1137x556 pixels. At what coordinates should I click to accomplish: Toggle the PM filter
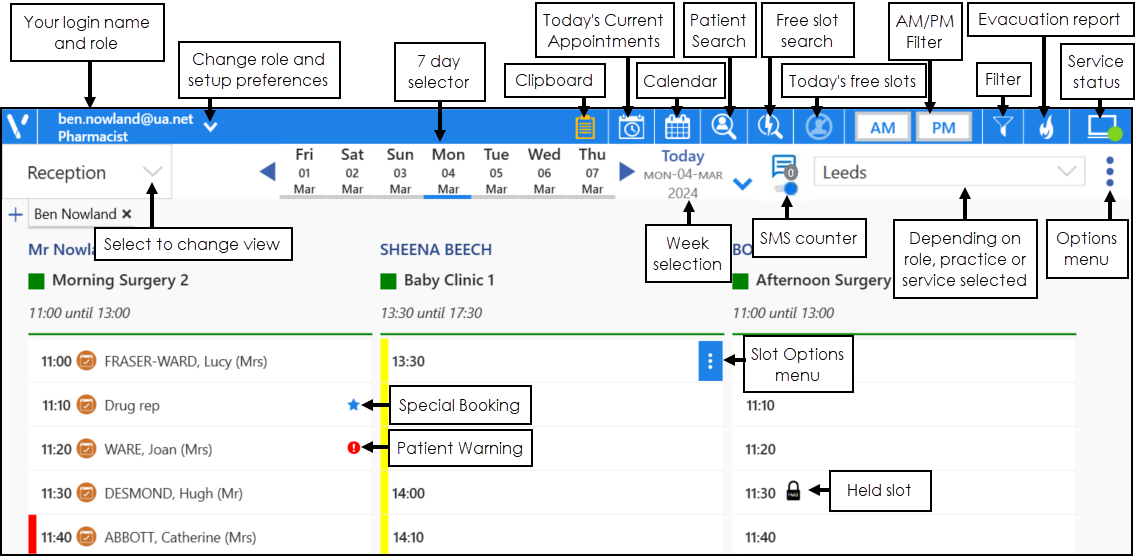coord(943,128)
